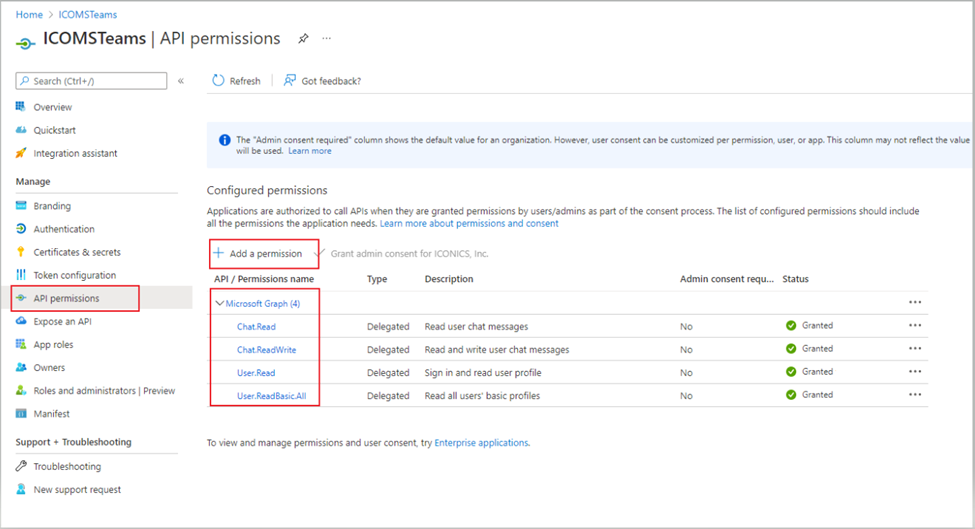The width and height of the screenshot is (975, 529).
Task: Click the Refresh icon in toolbar
Action: (218, 81)
